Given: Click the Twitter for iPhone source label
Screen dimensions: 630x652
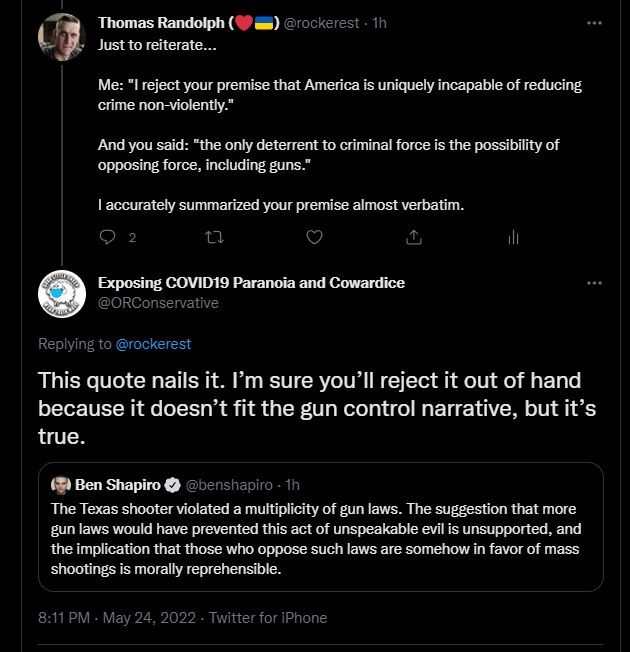Looking at the screenshot, I should 268,618.
